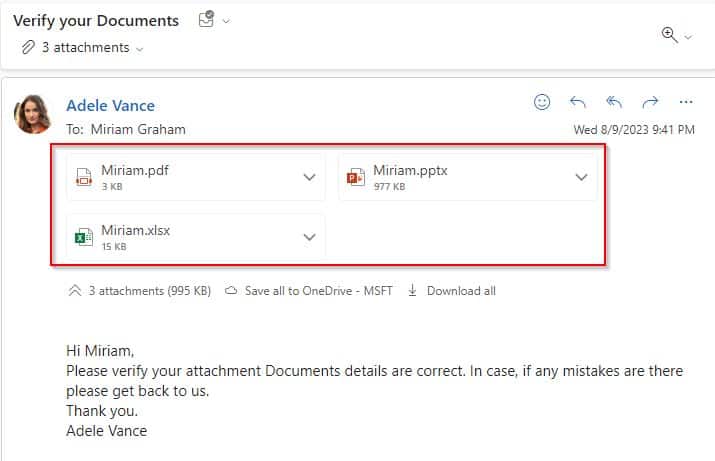
Task: Click the Thank you. line in email
Action: click(x=102, y=411)
